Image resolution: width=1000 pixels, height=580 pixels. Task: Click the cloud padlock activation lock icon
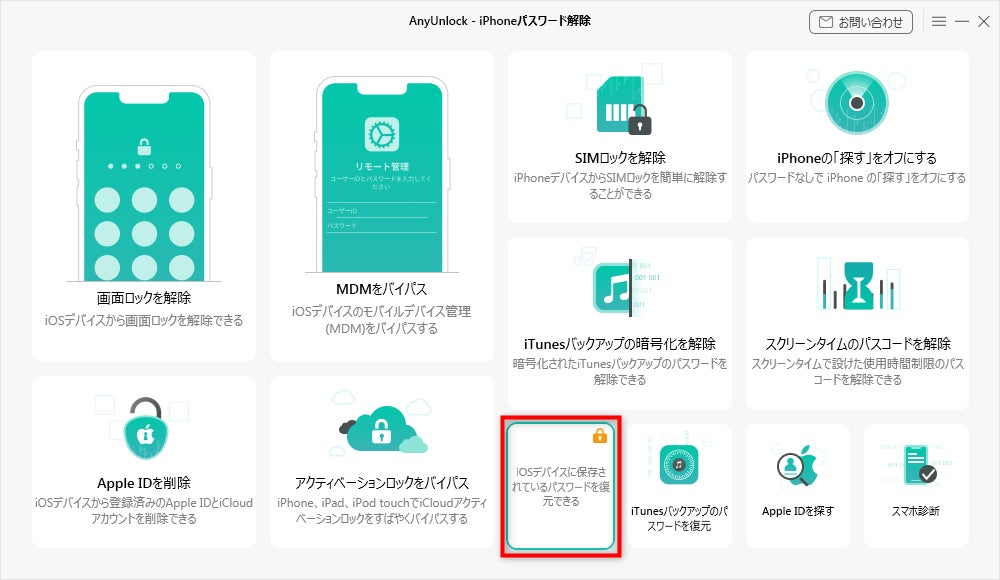point(381,429)
